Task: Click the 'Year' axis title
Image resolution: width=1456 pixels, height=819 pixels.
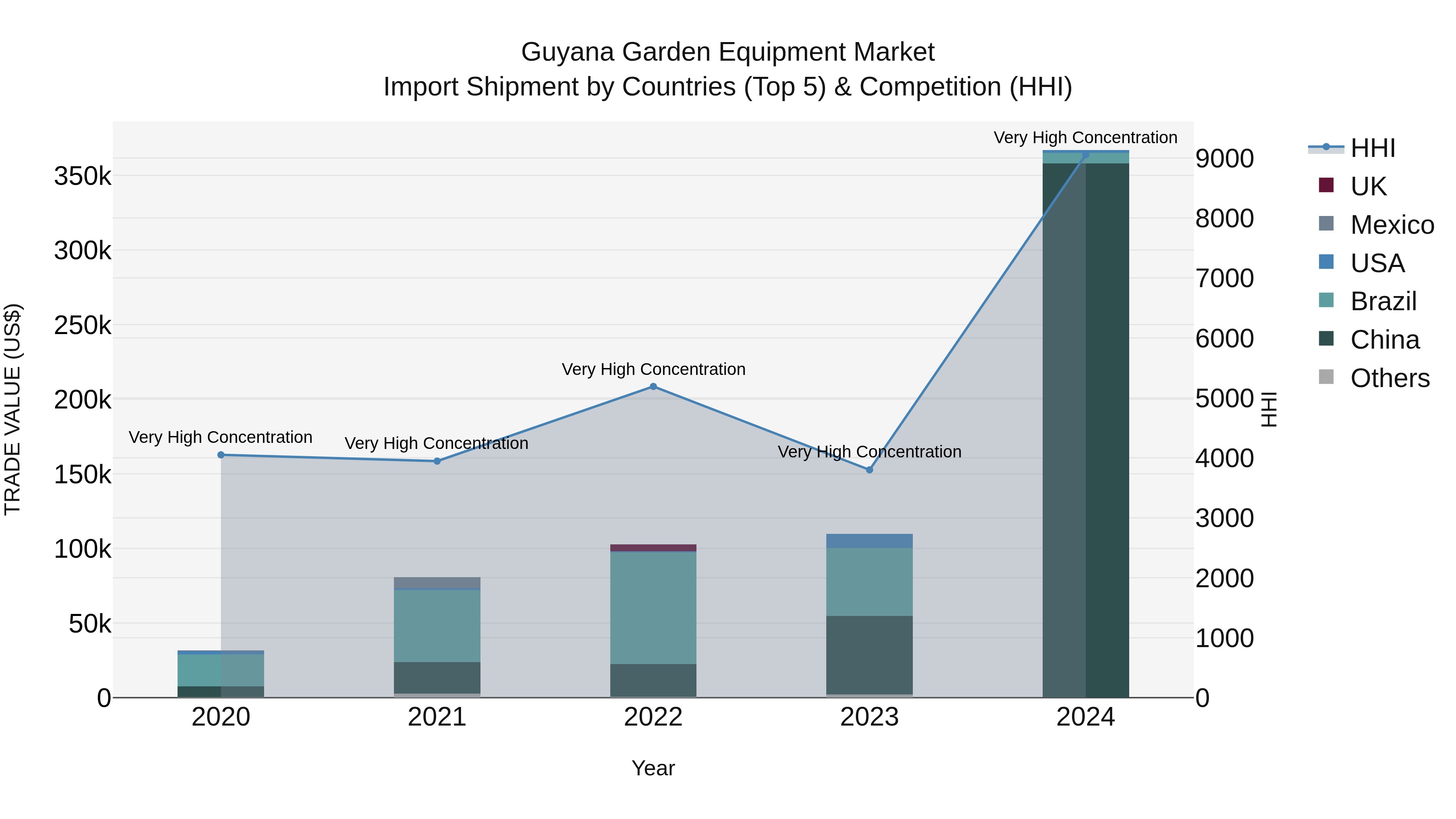Action: click(x=654, y=769)
